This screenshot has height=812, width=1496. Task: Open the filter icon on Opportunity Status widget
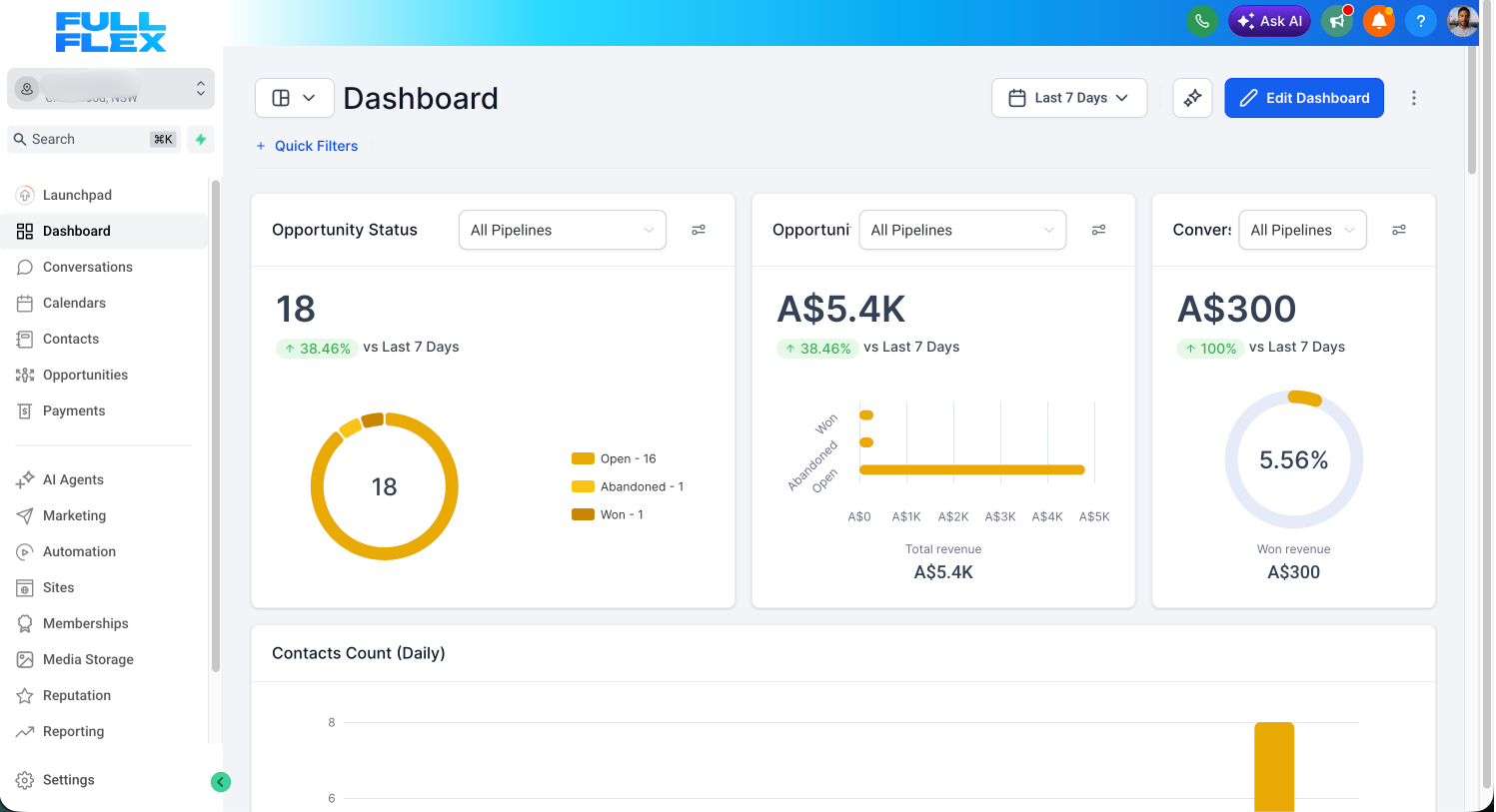[699, 230]
